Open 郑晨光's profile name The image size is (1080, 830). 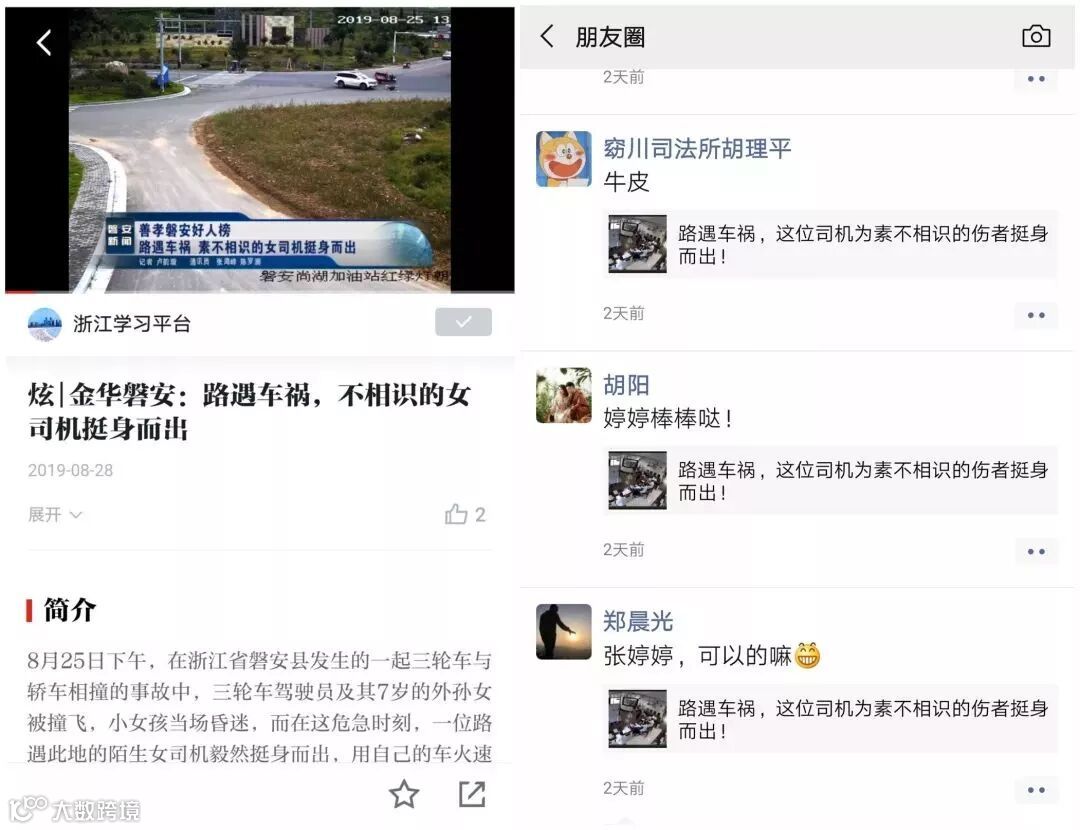(x=638, y=621)
